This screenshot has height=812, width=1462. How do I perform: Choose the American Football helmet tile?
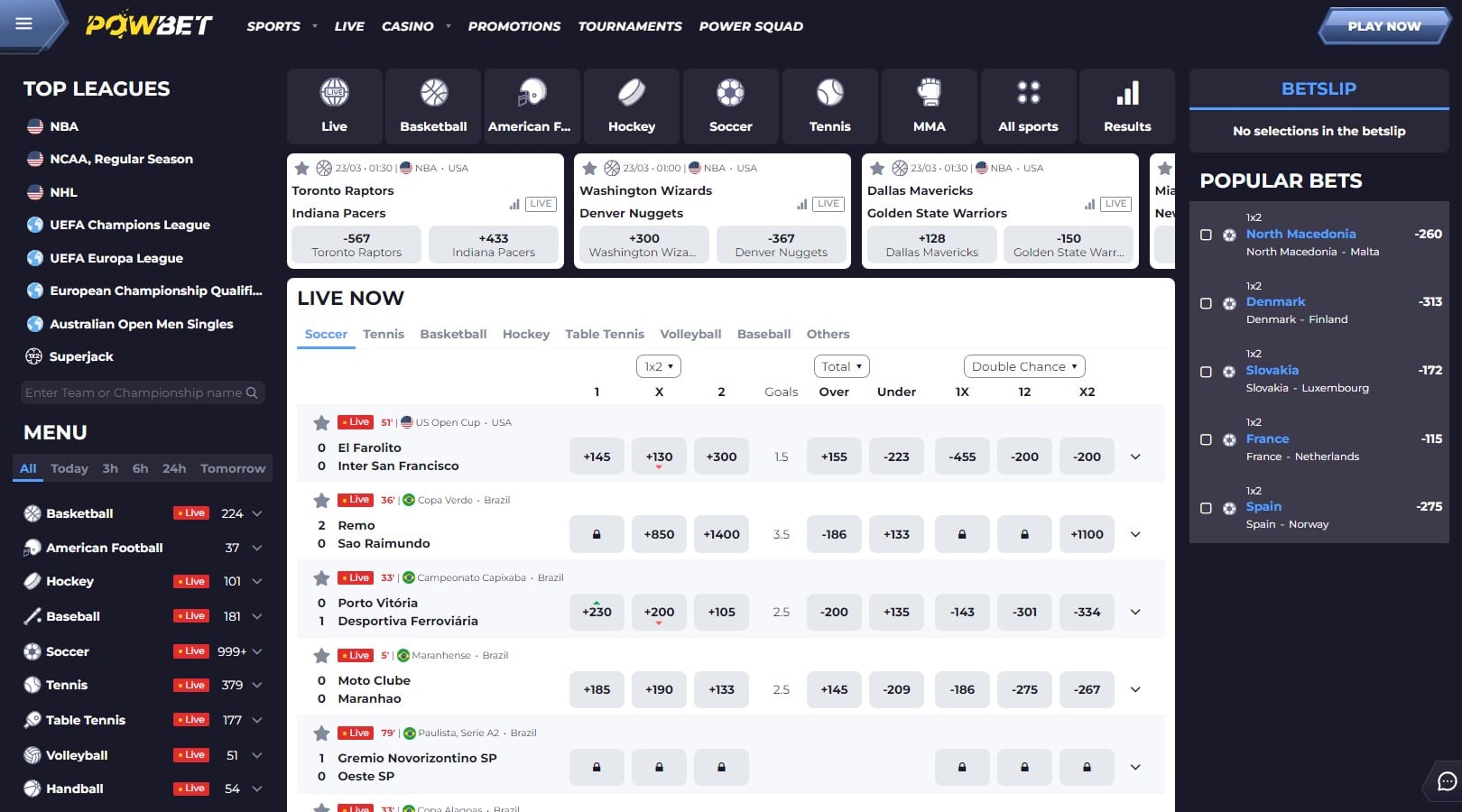click(x=532, y=106)
